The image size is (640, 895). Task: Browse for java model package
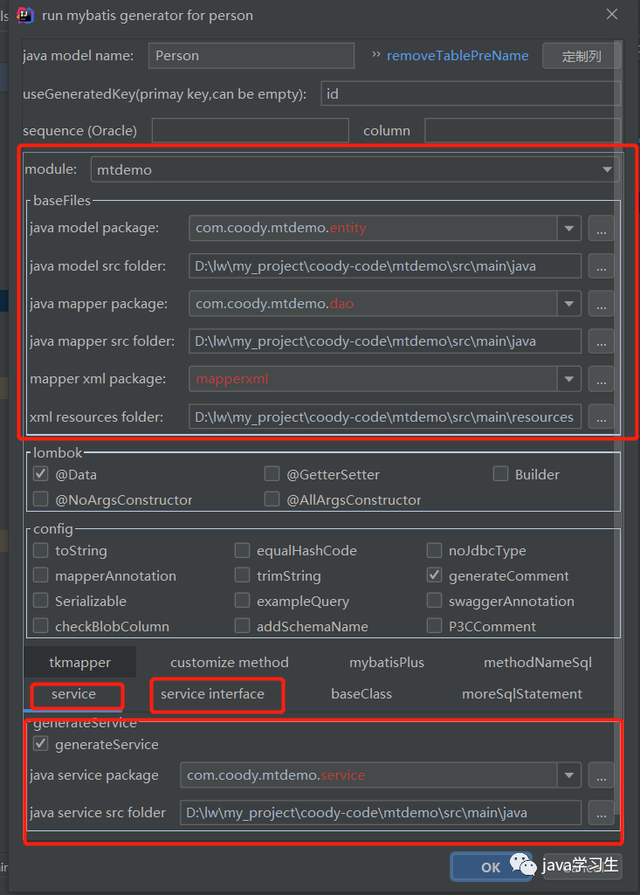601,228
